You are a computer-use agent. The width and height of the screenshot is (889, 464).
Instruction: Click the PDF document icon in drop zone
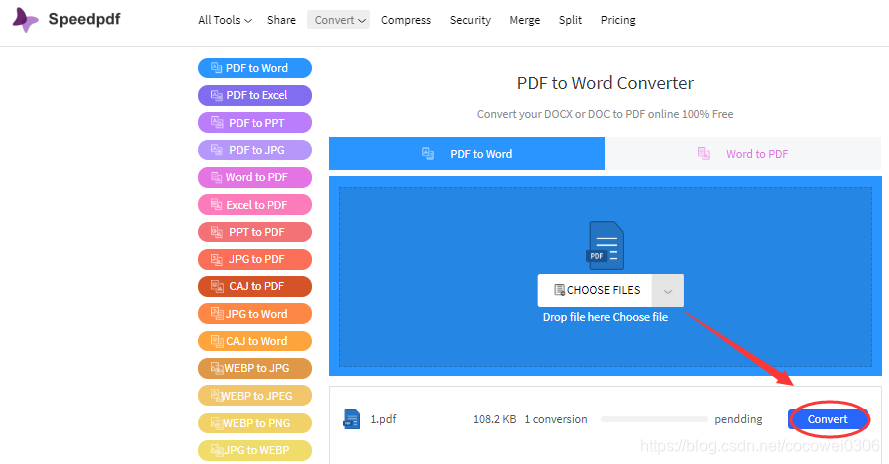point(605,245)
